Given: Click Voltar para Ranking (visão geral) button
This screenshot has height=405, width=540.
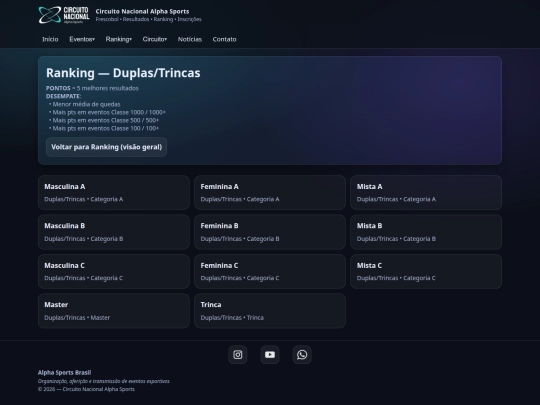Looking at the screenshot, I should 106,147.
